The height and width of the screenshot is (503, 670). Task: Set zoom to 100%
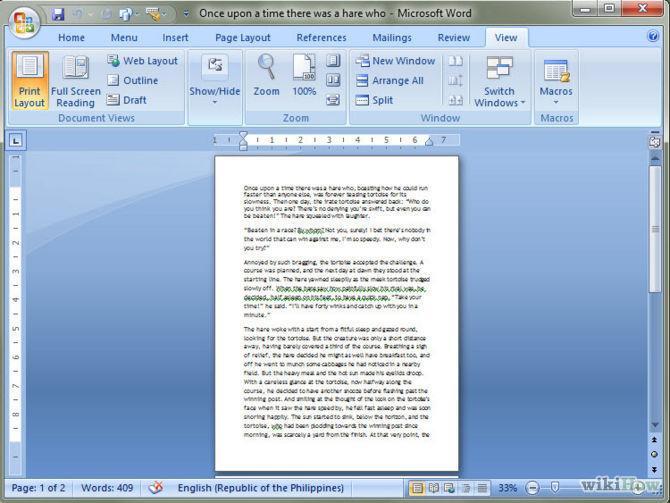click(x=304, y=75)
